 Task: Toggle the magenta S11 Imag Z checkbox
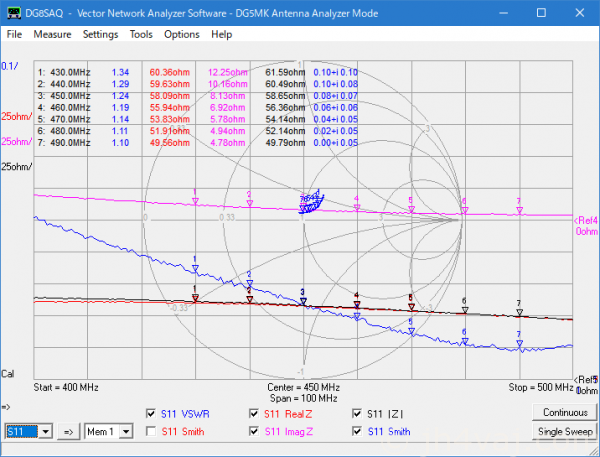(254, 431)
